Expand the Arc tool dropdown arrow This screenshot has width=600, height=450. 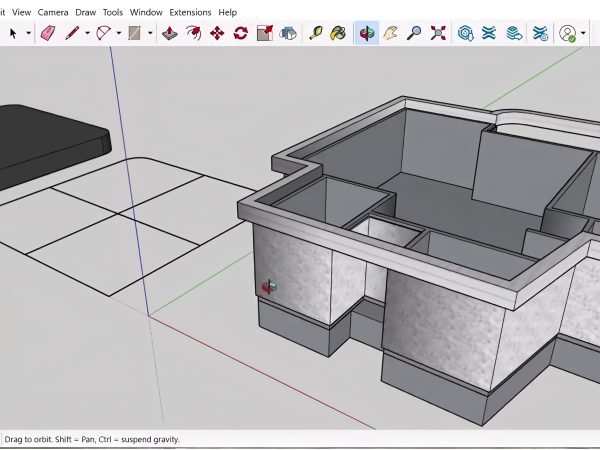click(x=119, y=33)
